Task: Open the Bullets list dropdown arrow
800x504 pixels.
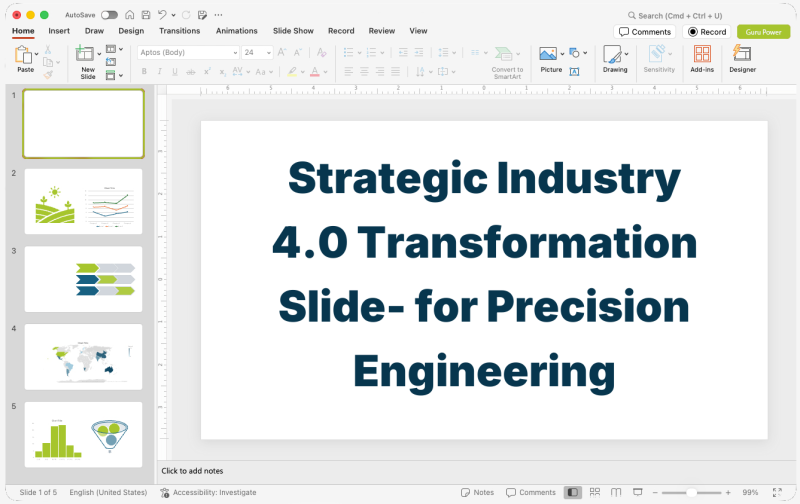Action: coord(359,53)
